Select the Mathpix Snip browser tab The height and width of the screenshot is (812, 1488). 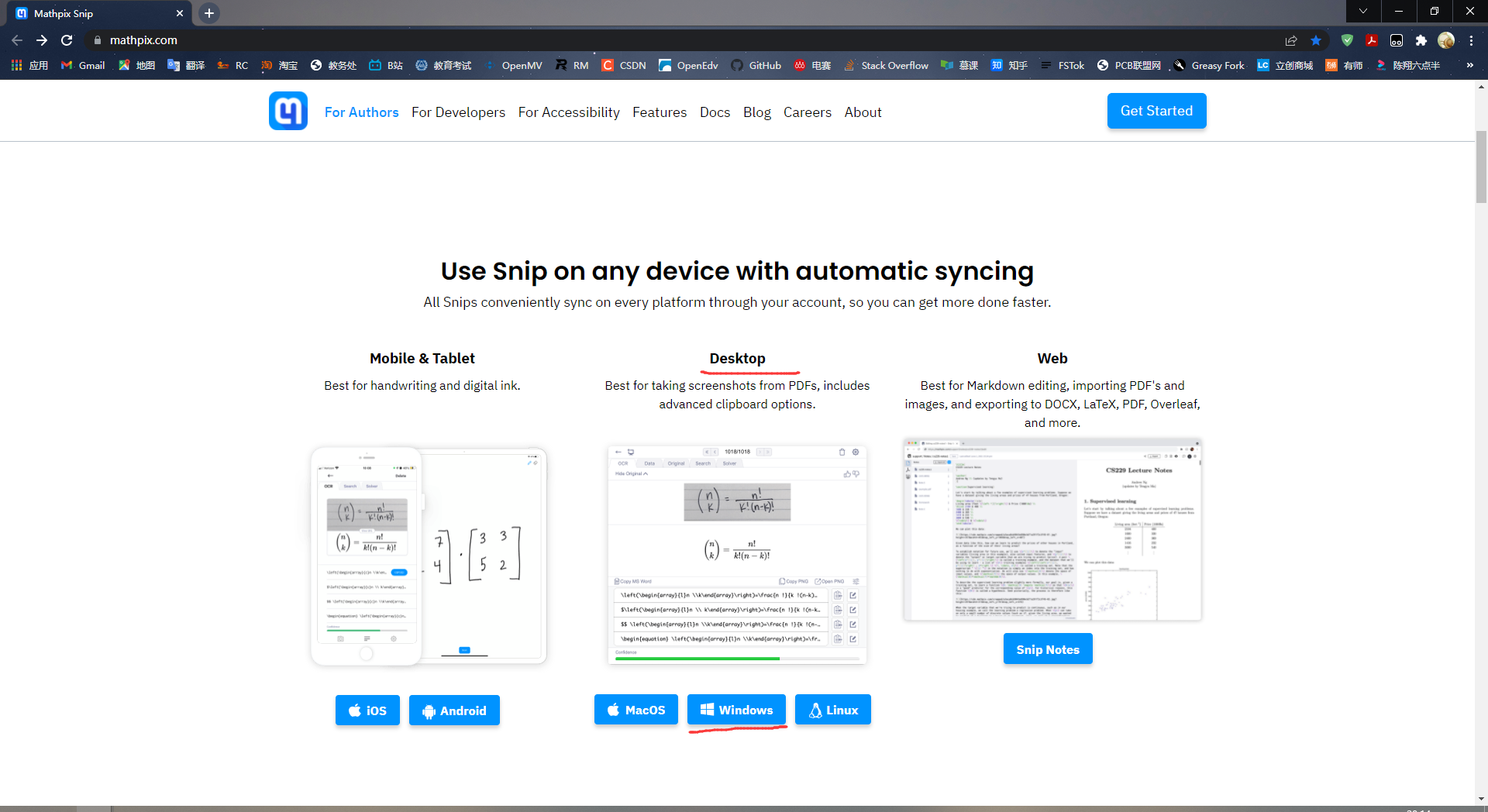(101, 13)
